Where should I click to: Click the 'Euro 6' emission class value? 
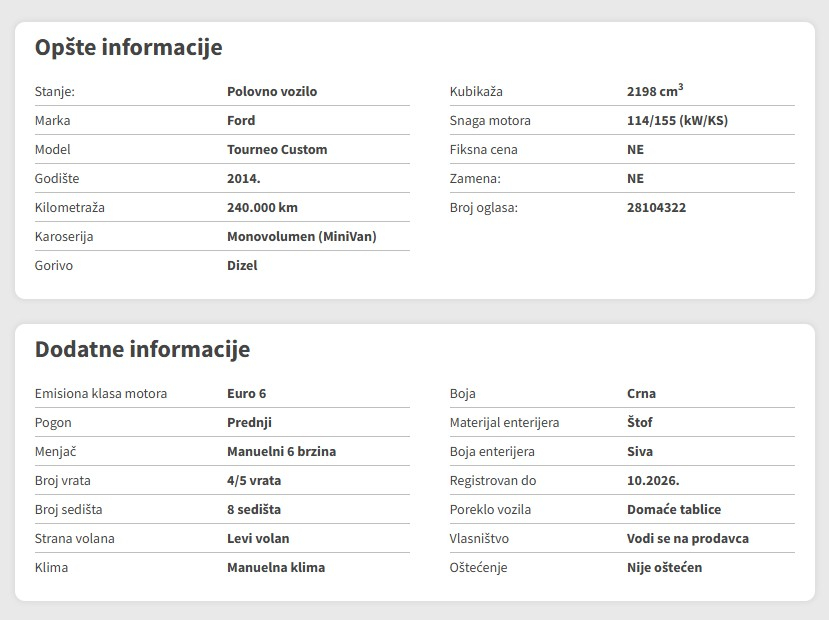[246, 393]
